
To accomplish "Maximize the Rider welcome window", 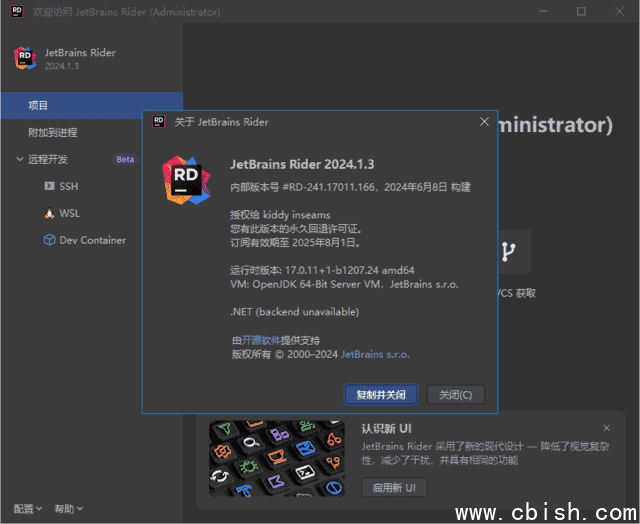I will pyautogui.click(x=581, y=11).
